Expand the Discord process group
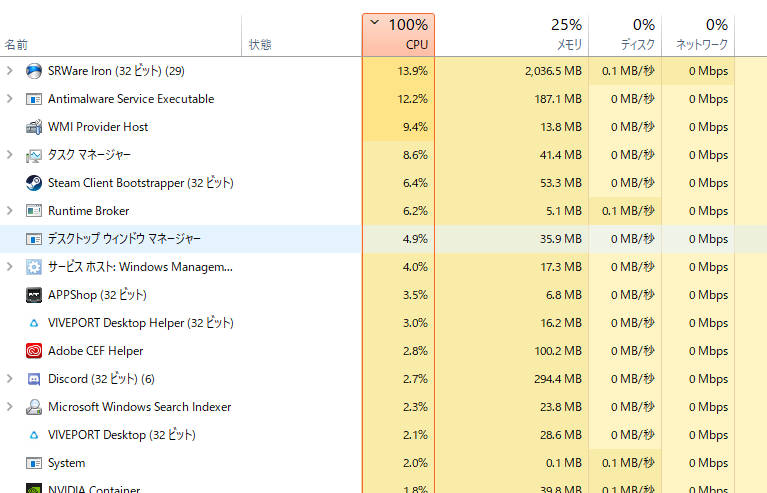Viewport: 767px width, 493px height. pyautogui.click(x=10, y=379)
